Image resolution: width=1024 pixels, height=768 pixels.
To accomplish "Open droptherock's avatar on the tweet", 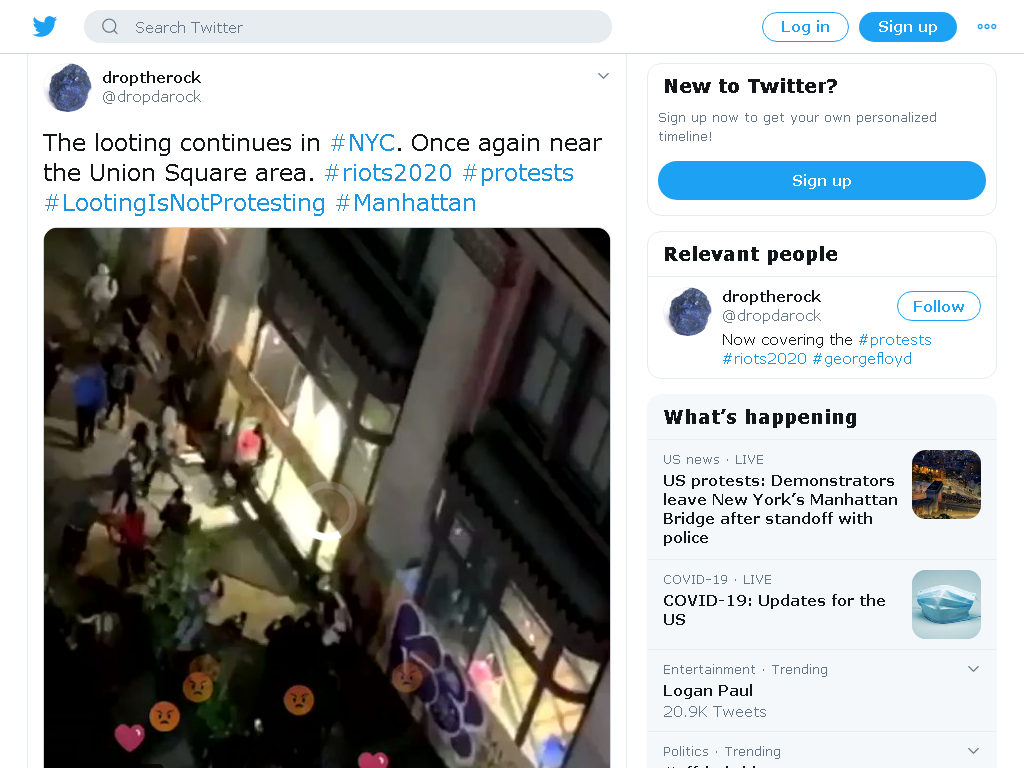I will (69, 88).
